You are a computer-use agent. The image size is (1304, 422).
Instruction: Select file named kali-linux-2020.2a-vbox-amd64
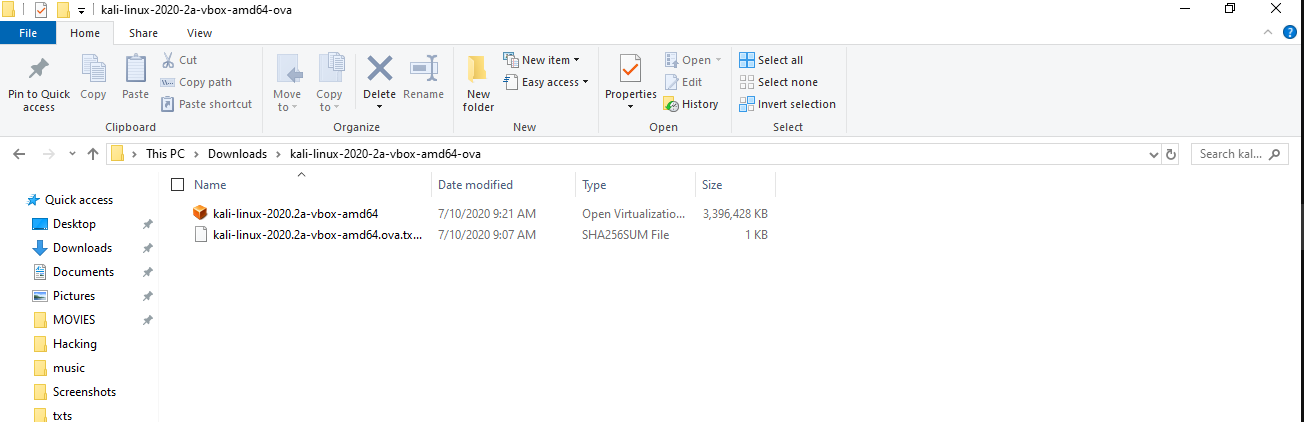(296, 213)
